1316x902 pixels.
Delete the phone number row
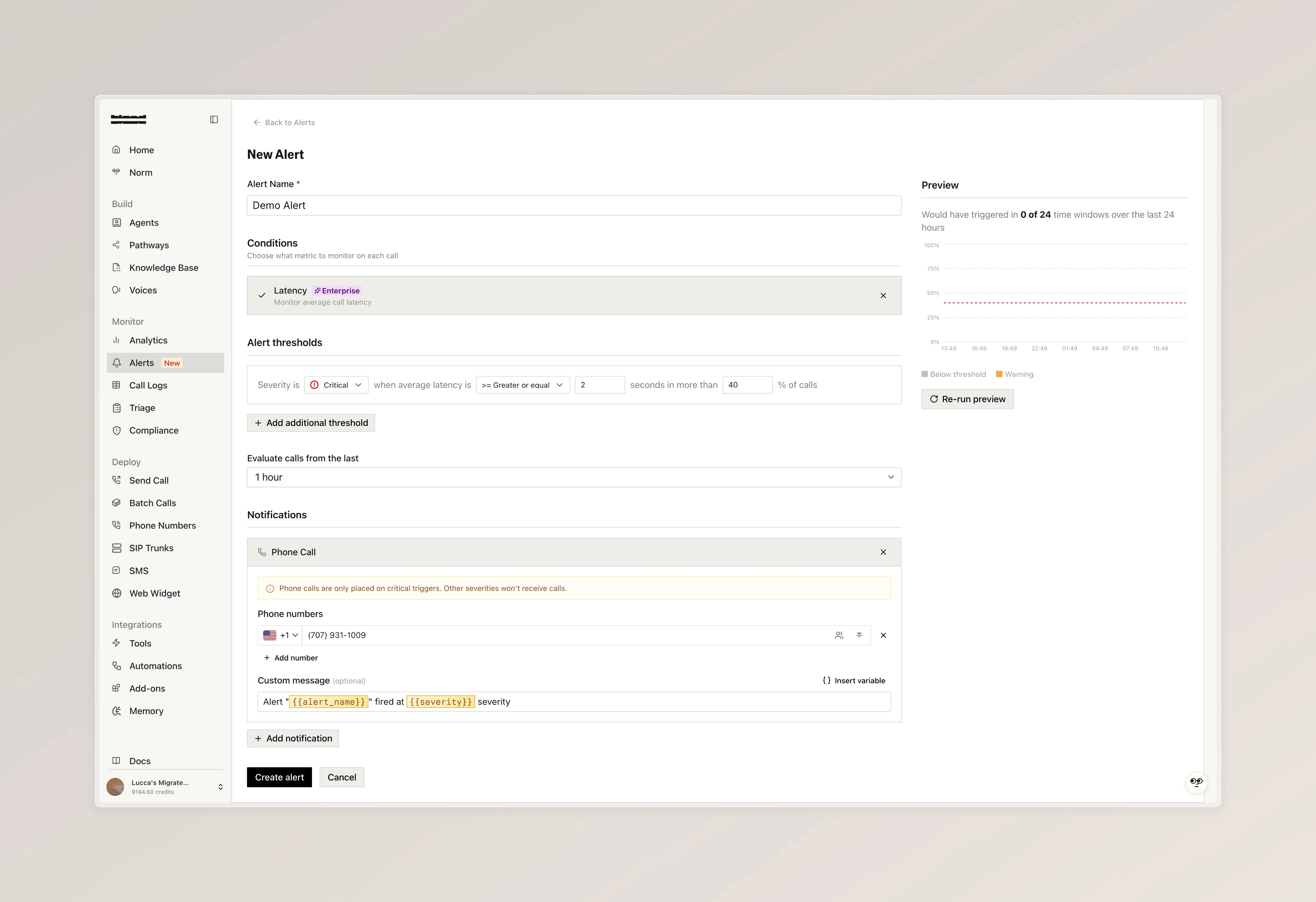(883, 635)
